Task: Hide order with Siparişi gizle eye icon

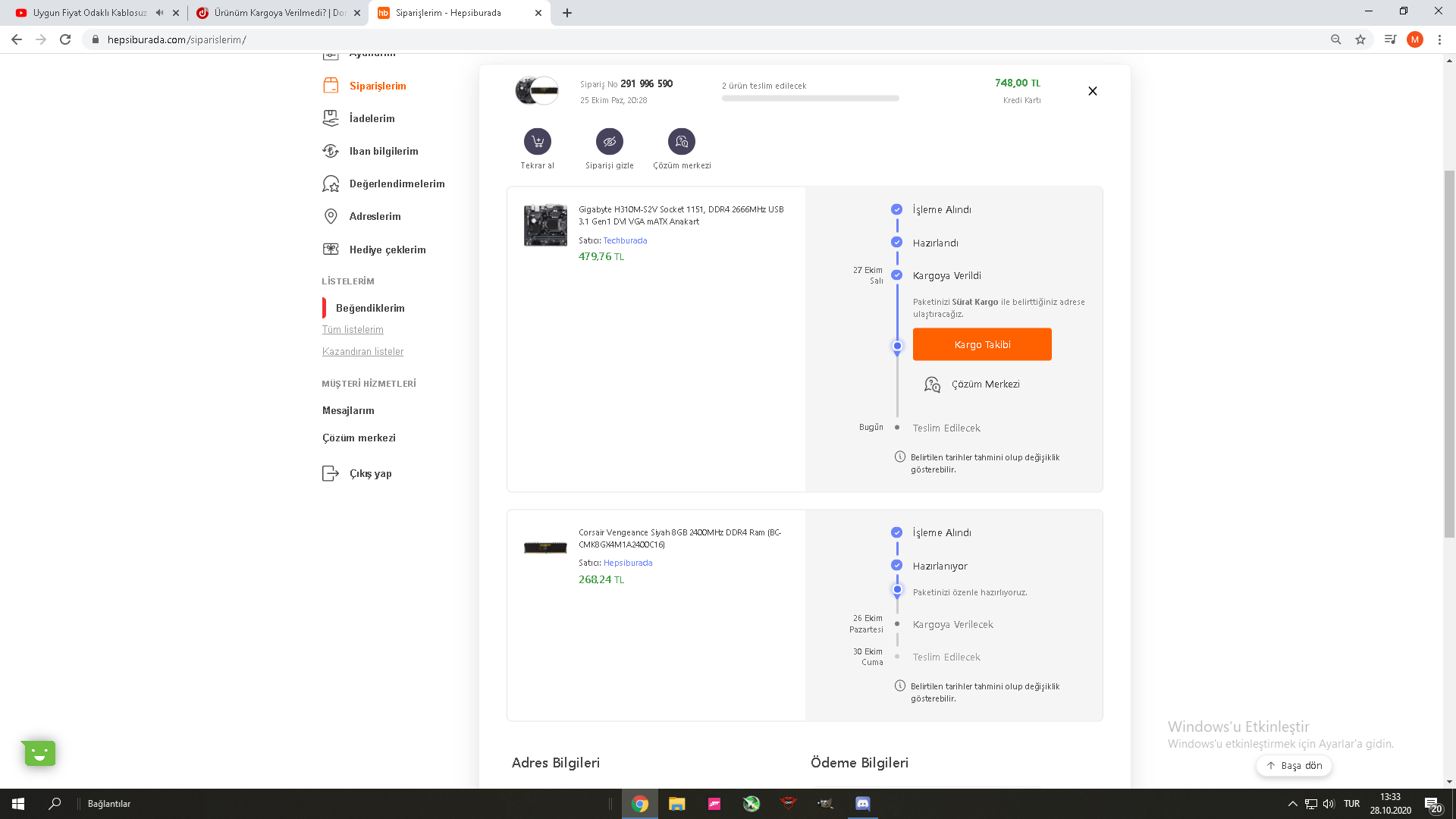Action: [609, 142]
